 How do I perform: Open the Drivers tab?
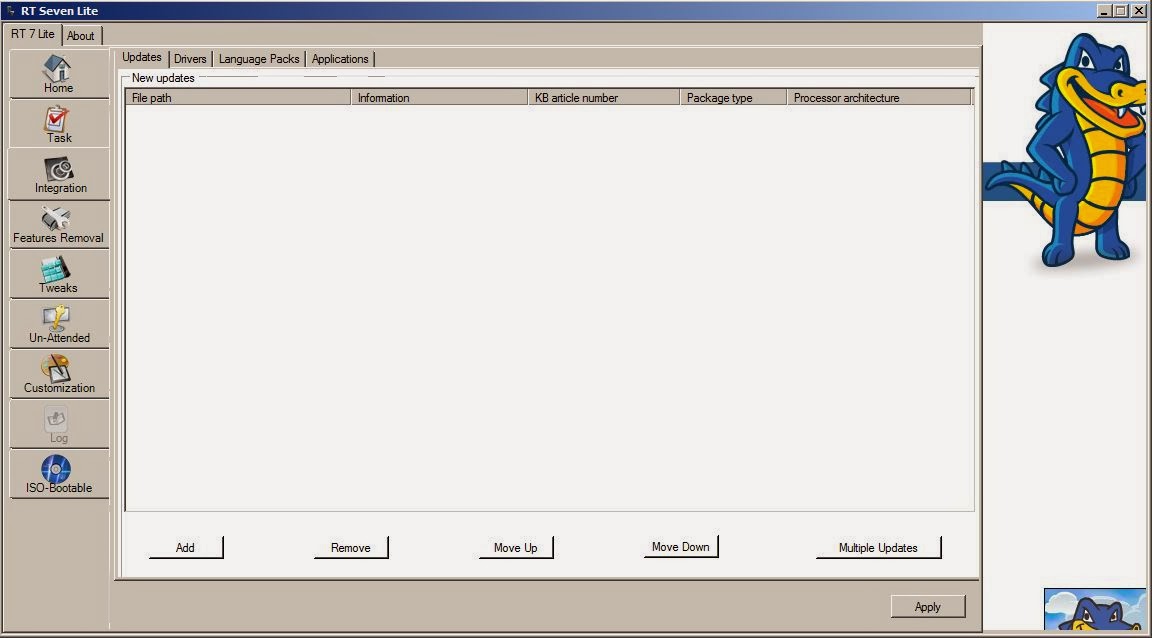point(190,59)
